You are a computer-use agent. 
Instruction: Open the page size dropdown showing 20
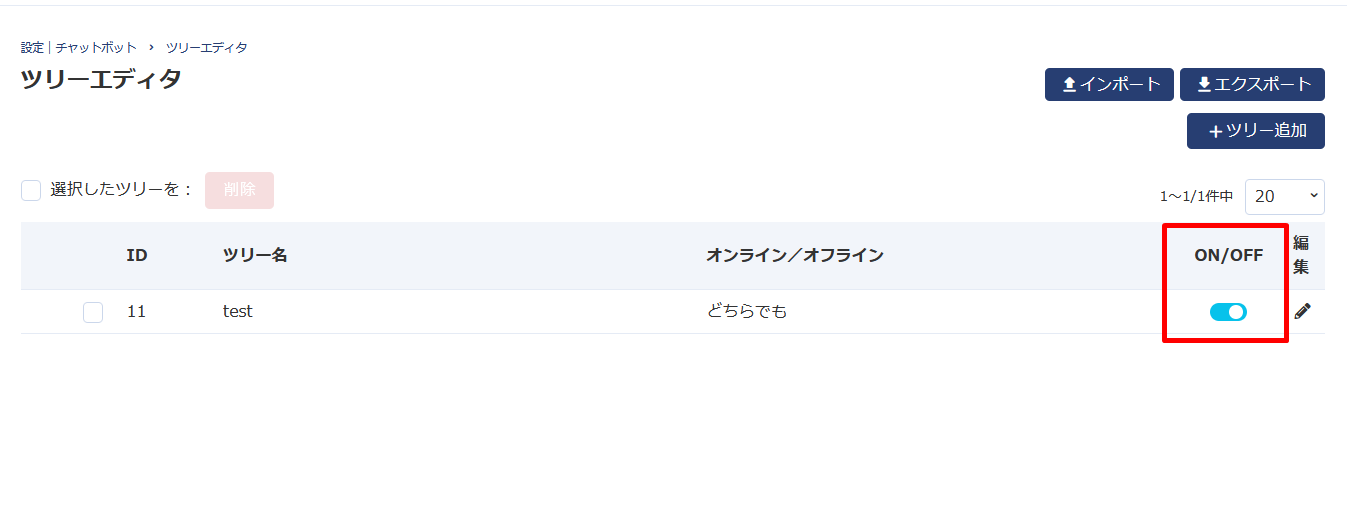(x=1284, y=197)
